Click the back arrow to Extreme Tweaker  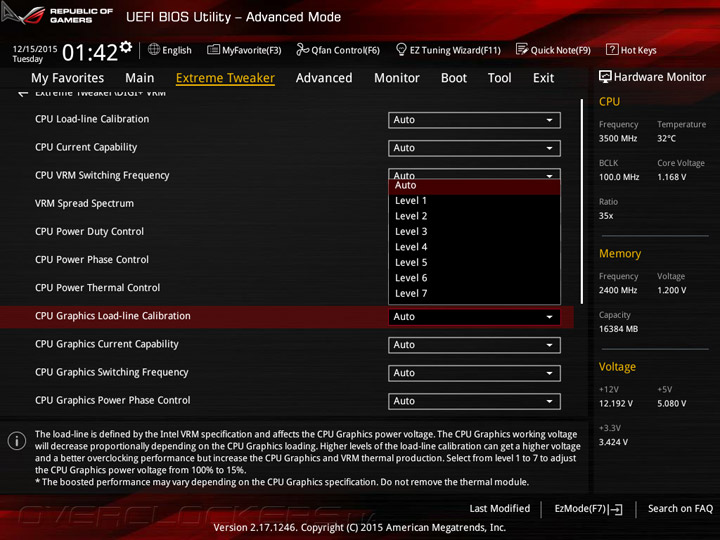click(x=22, y=94)
